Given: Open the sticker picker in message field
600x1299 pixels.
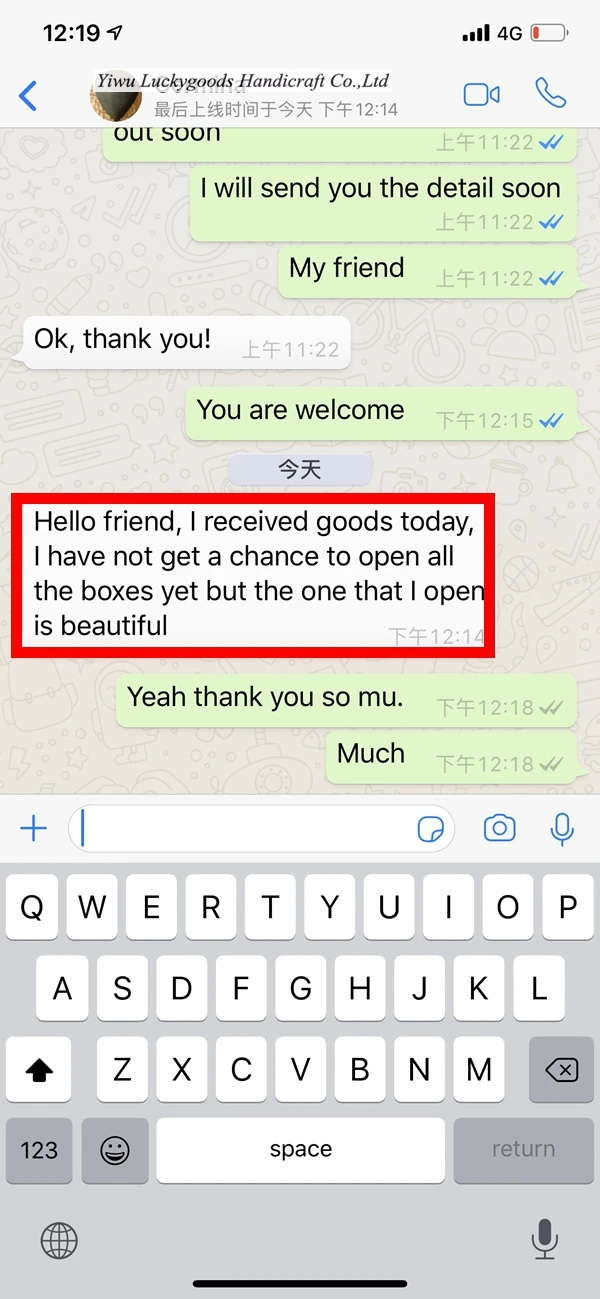Looking at the screenshot, I should tap(430, 829).
